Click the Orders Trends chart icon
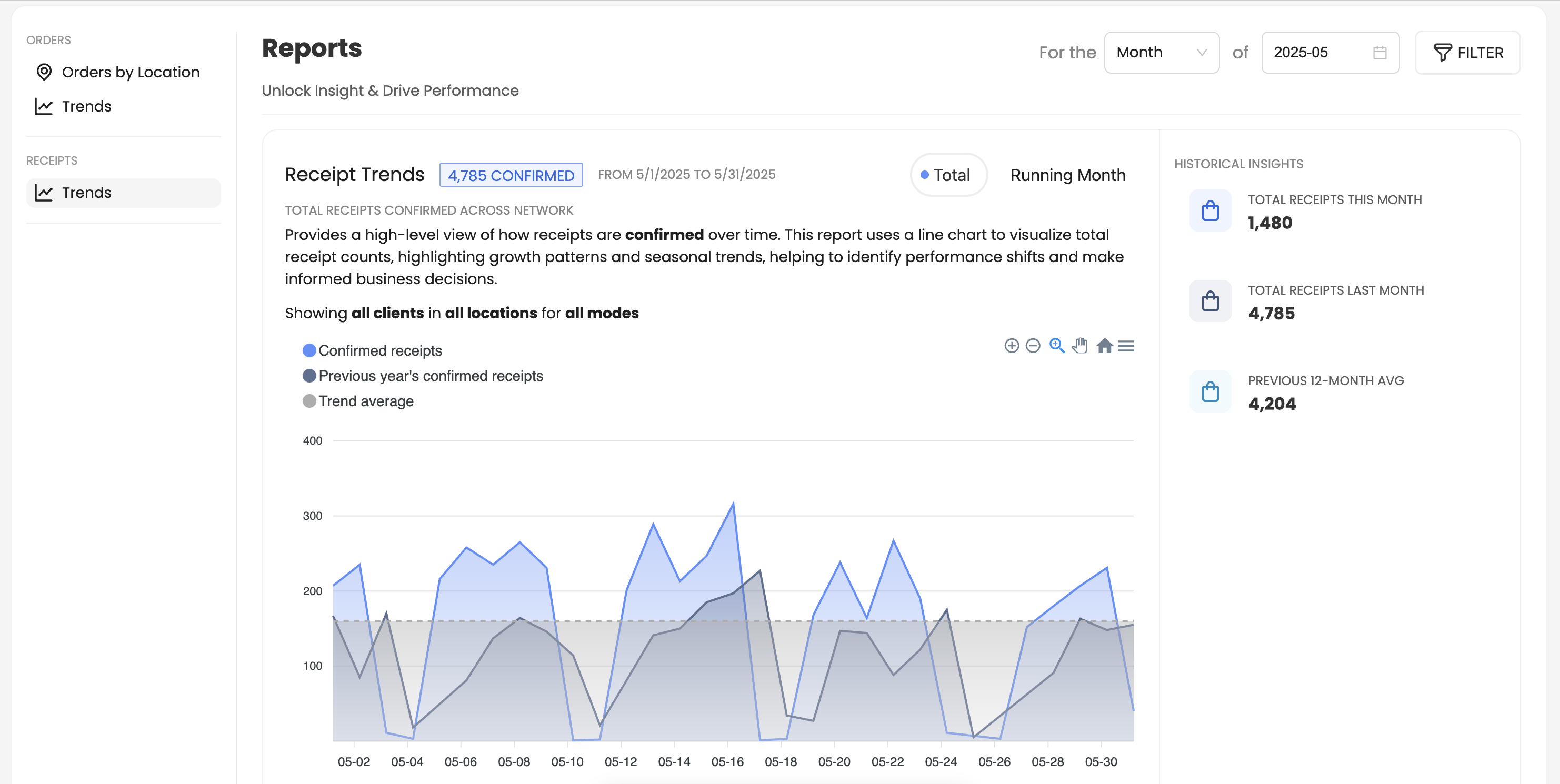This screenshot has width=1560, height=784. click(x=44, y=107)
